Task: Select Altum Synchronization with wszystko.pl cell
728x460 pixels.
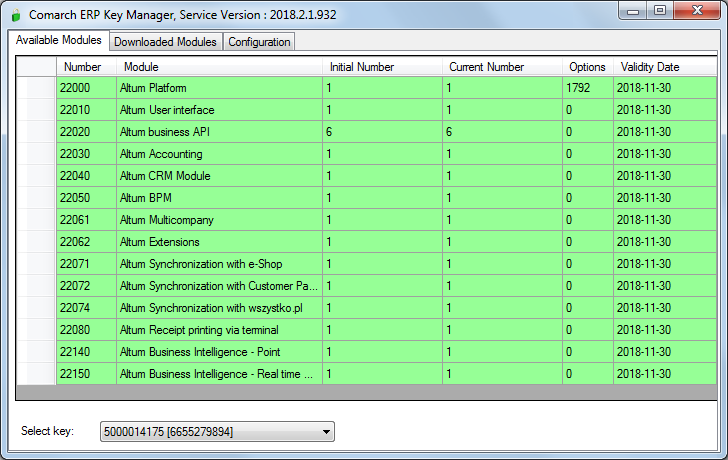Action: tap(219, 308)
